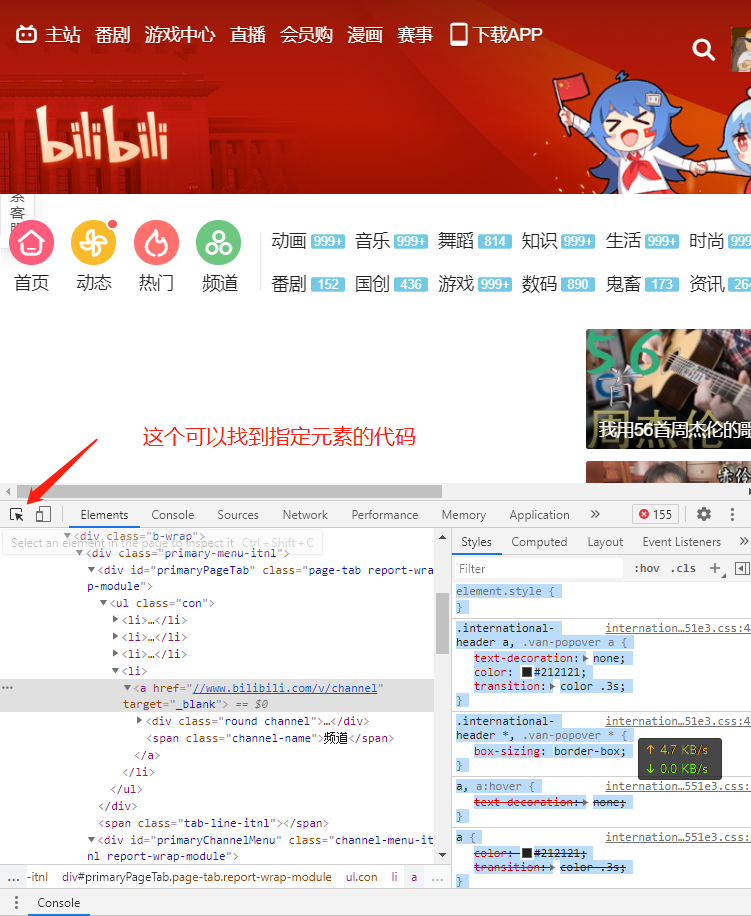Select the Computed sub-tab

tap(539, 542)
